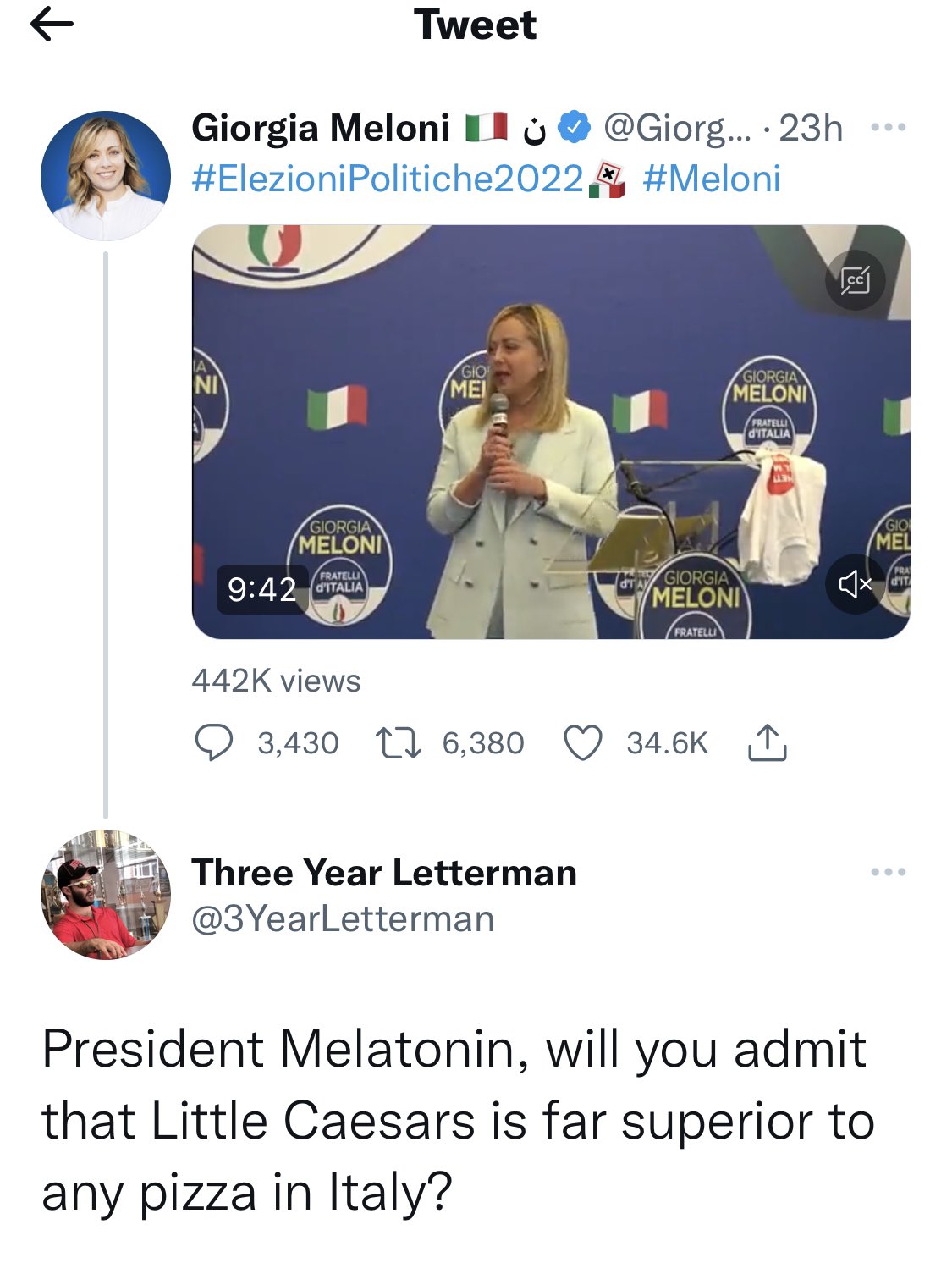Open three-dot menu on Three Year Letterman's tweet
This screenshot has width=952, height=1285.
[x=888, y=872]
